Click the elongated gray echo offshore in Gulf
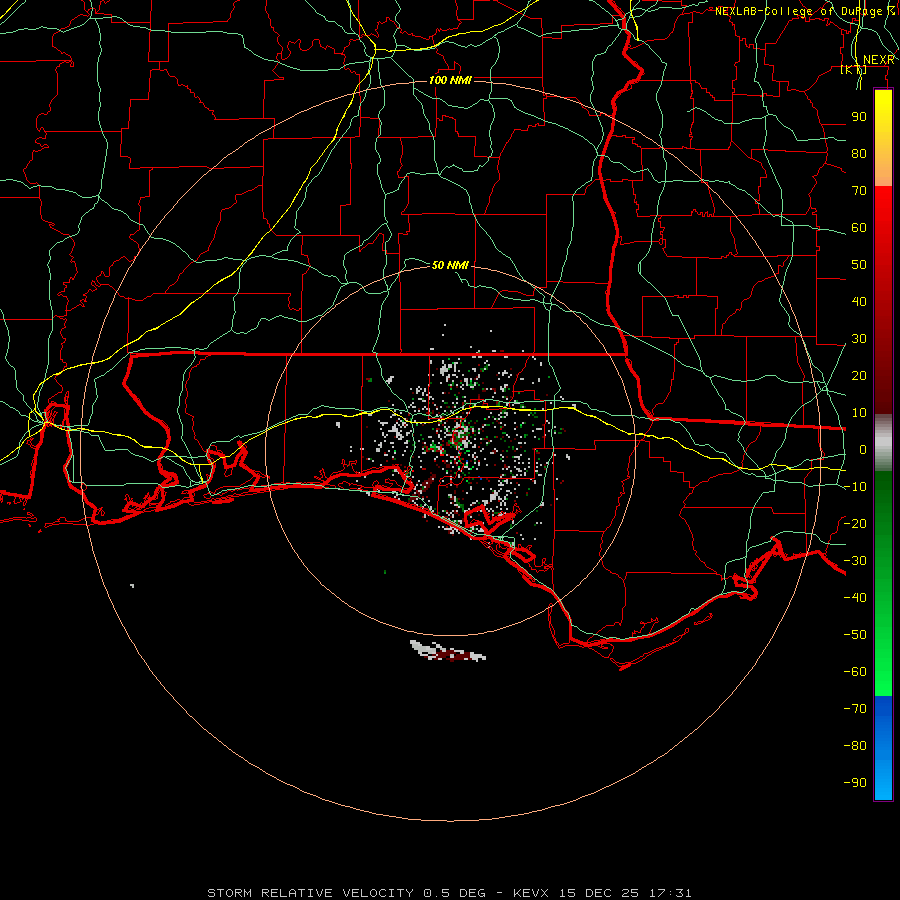This screenshot has height=900, width=900. [448, 651]
